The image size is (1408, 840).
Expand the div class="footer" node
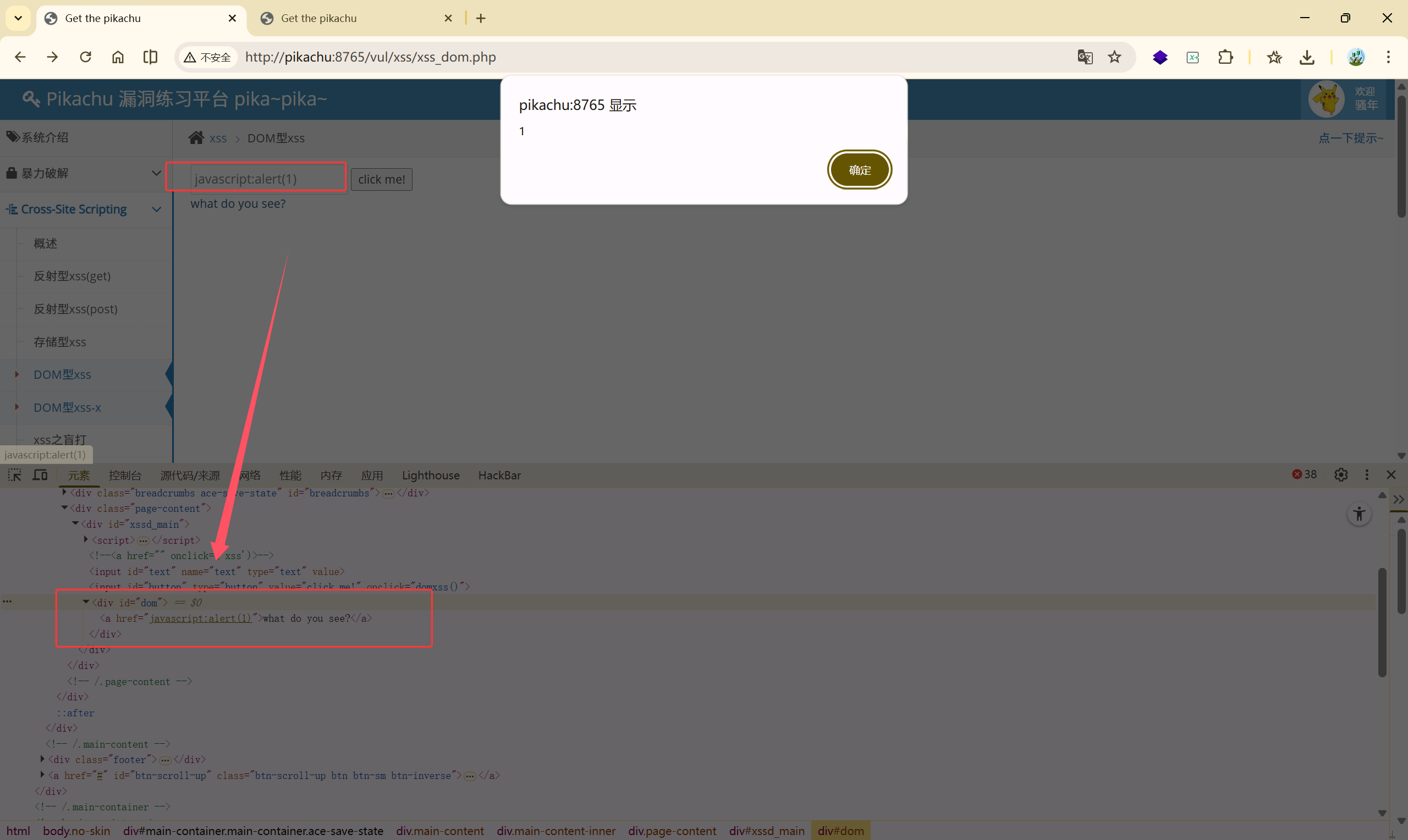[x=42, y=759]
